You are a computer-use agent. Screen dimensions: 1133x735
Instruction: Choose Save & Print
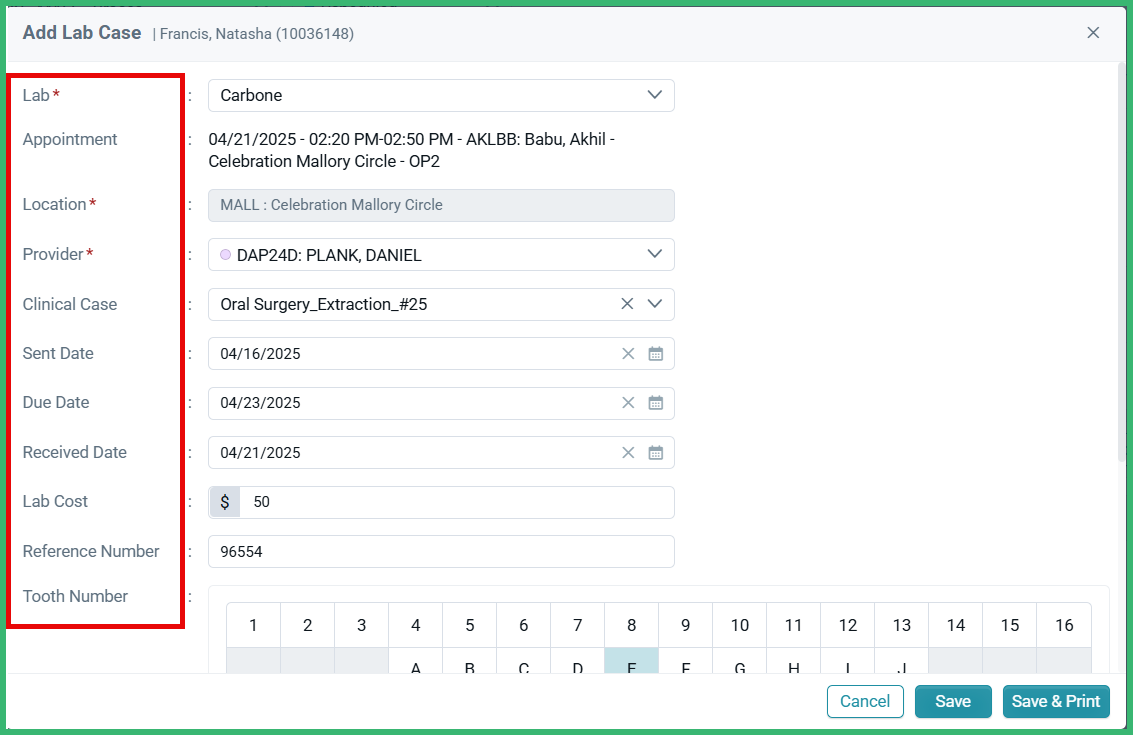coord(1055,701)
